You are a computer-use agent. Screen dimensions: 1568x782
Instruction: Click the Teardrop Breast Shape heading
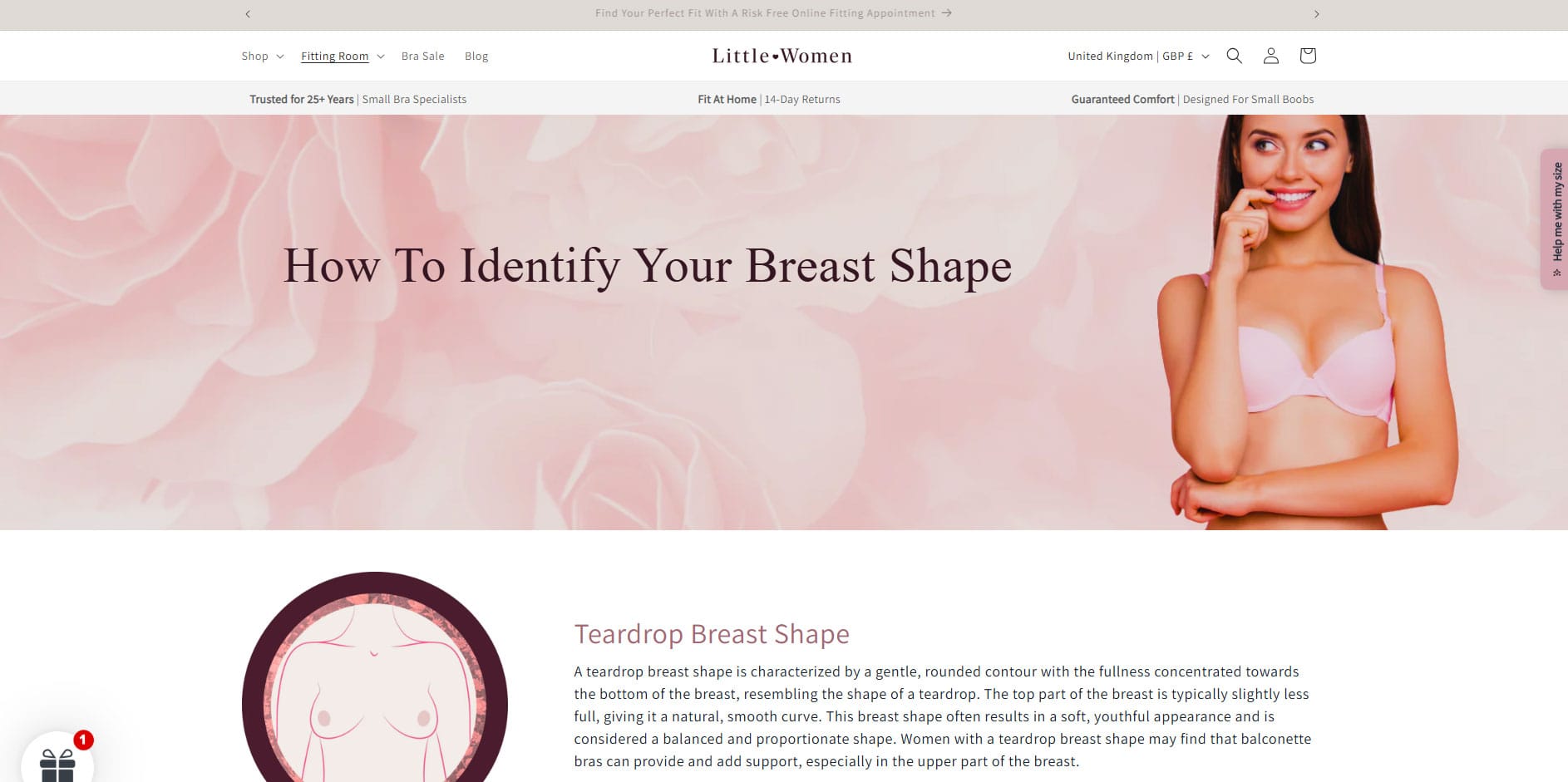click(x=712, y=634)
